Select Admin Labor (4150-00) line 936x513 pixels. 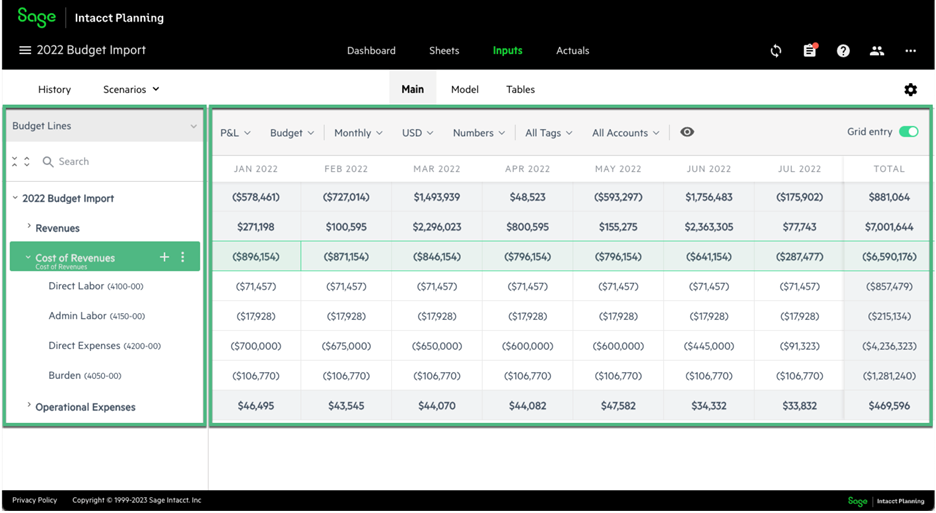[97, 316]
